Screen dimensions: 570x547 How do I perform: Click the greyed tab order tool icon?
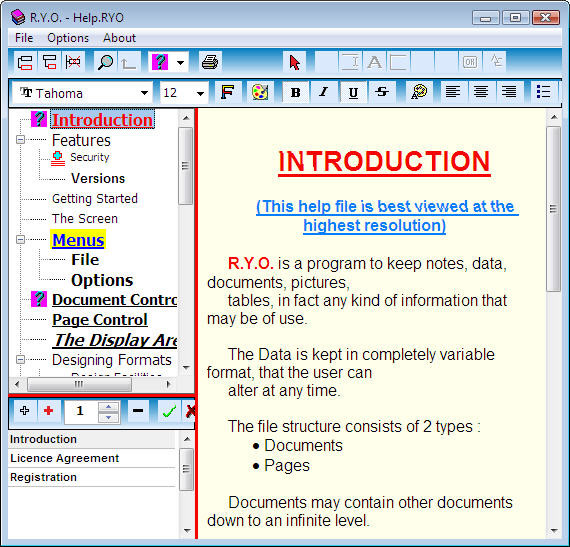496,61
